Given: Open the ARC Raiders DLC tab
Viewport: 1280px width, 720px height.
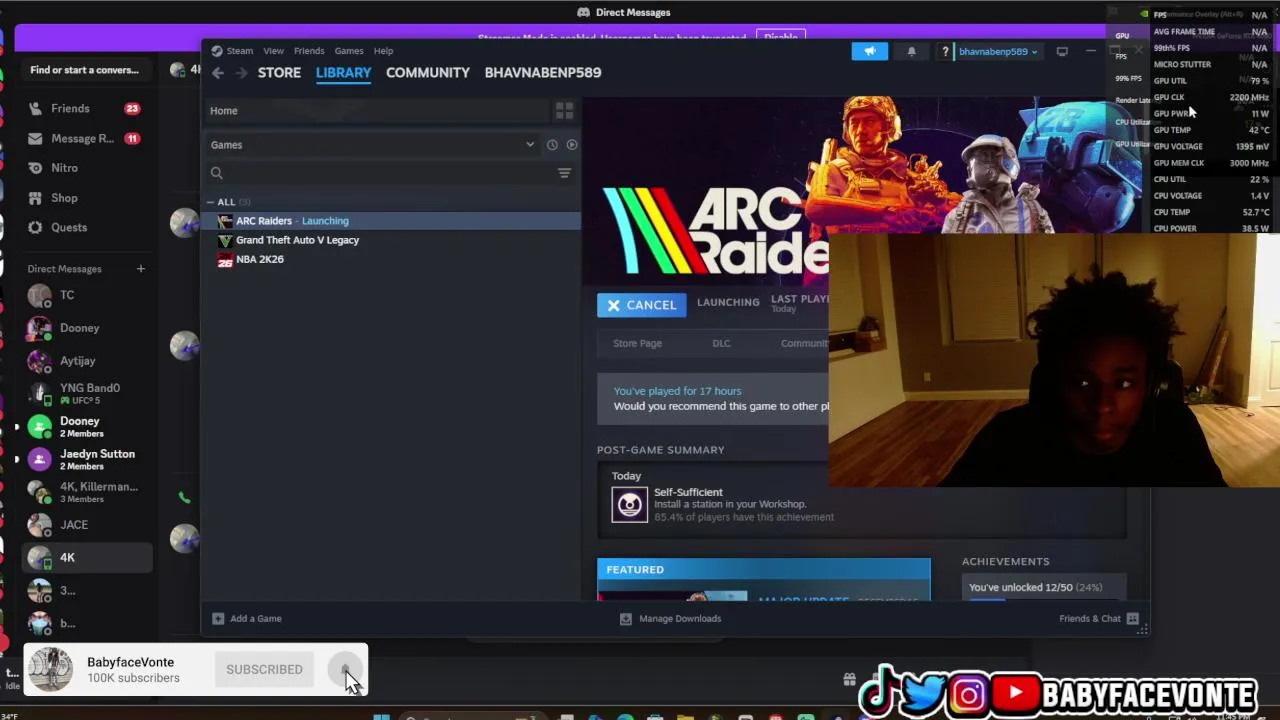Looking at the screenshot, I should tap(721, 343).
